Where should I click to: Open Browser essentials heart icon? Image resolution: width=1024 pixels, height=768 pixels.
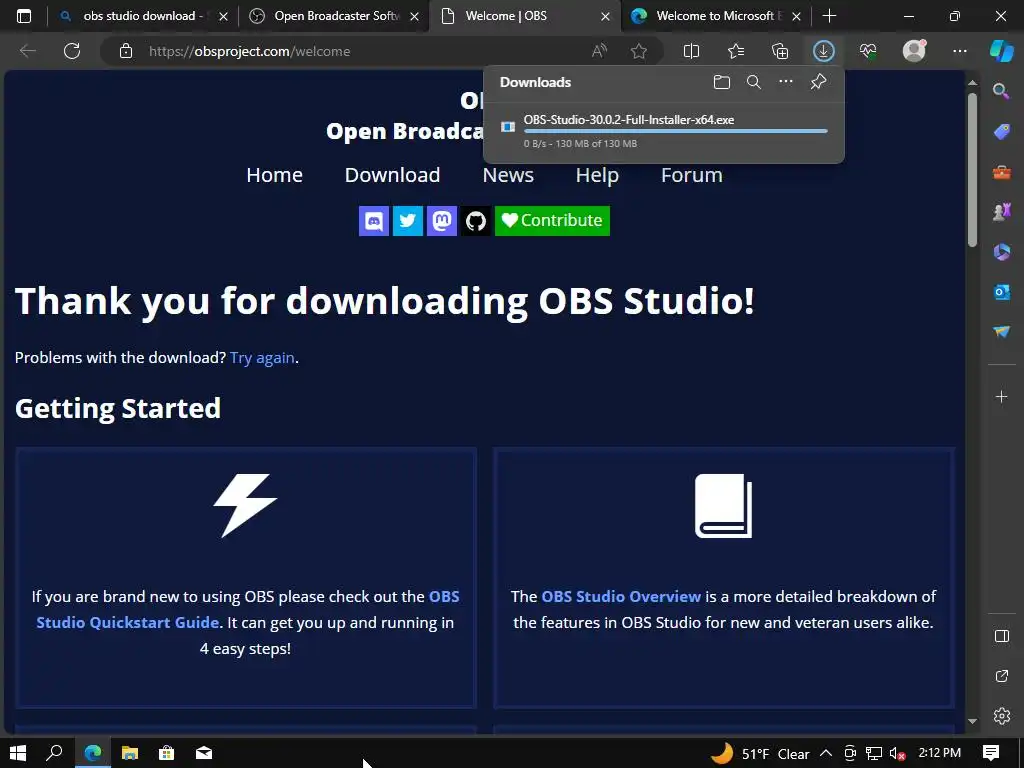868,51
